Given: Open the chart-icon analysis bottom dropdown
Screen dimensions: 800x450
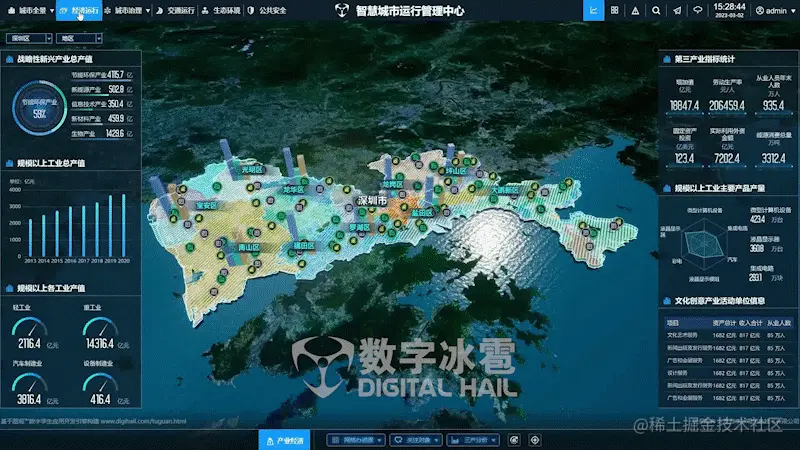Looking at the screenshot, I should pyautogui.click(x=473, y=440).
